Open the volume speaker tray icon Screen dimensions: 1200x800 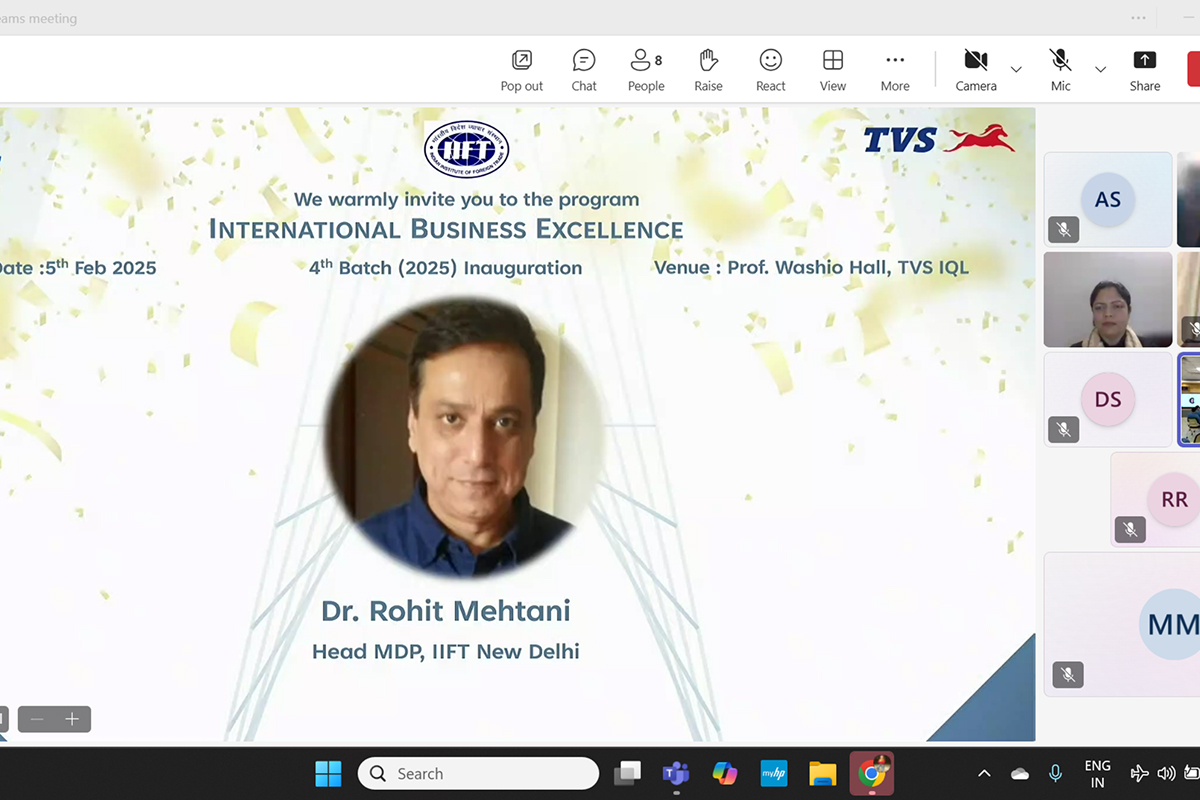click(x=1166, y=773)
